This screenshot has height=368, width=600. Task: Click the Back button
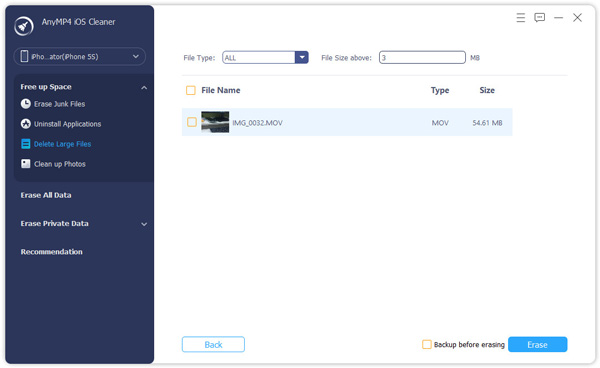click(213, 344)
